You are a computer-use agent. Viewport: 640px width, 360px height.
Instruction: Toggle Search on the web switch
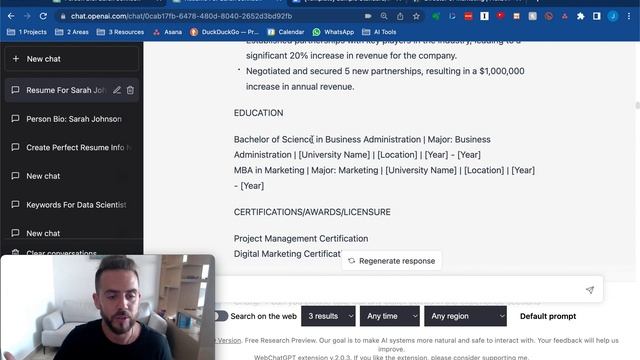(x=221, y=316)
